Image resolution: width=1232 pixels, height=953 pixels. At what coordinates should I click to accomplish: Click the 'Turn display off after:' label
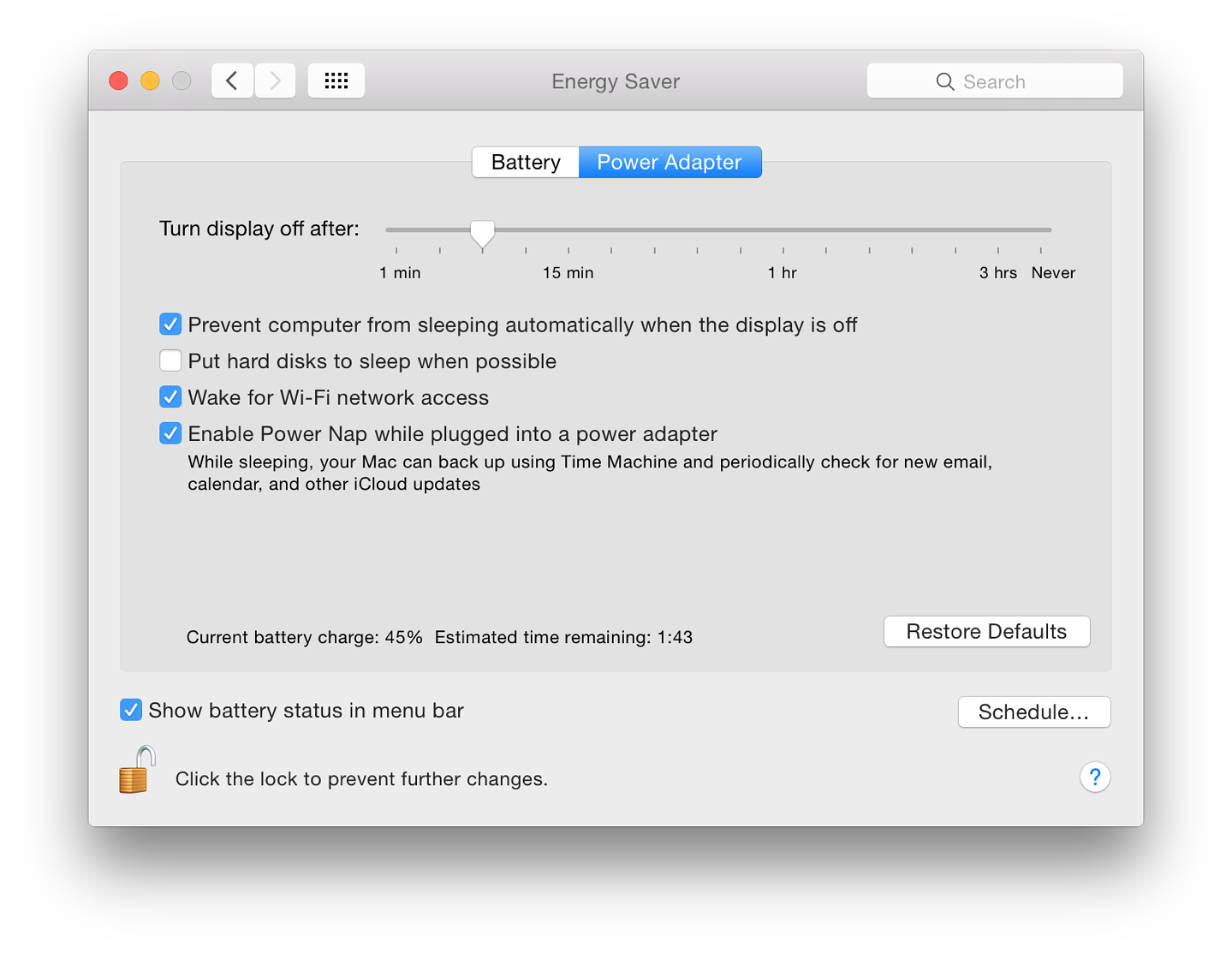point(259,229)
